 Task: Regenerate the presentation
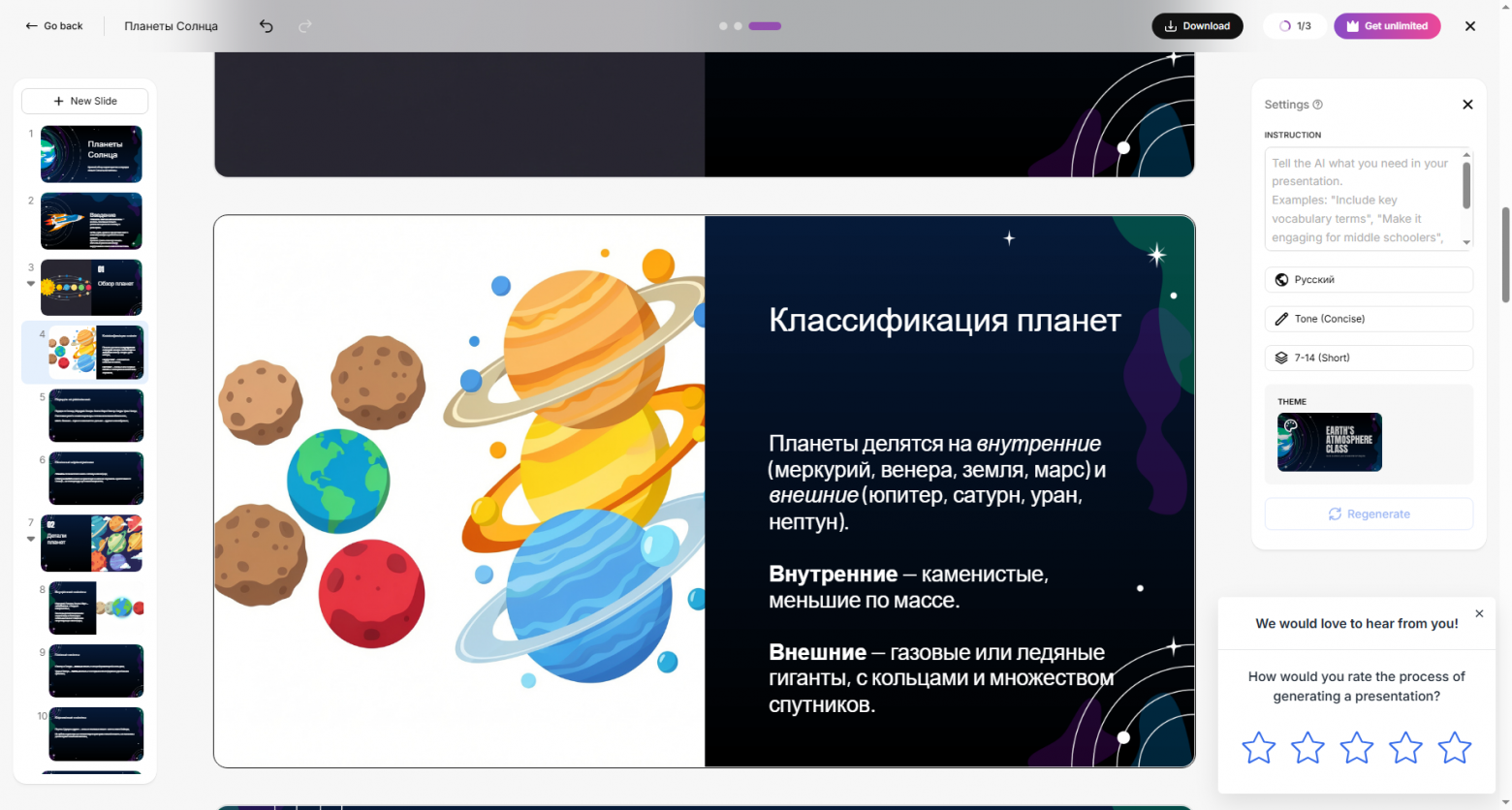(x=1369, y=514)
